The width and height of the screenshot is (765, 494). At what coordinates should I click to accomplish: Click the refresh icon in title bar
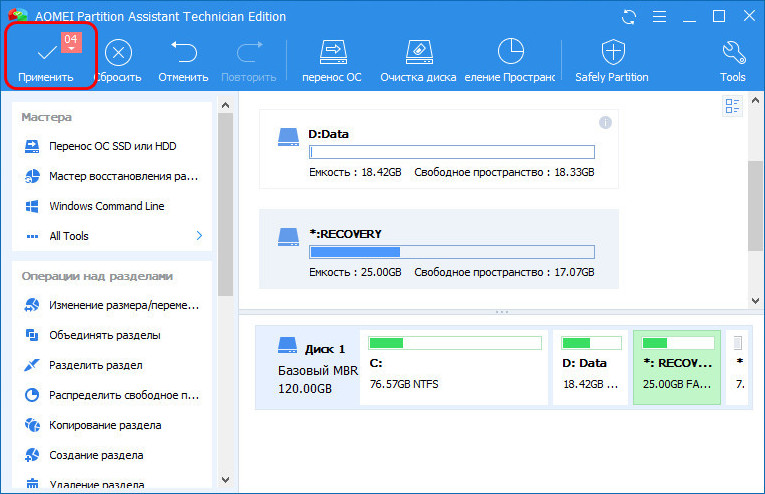tap(629, 17)
